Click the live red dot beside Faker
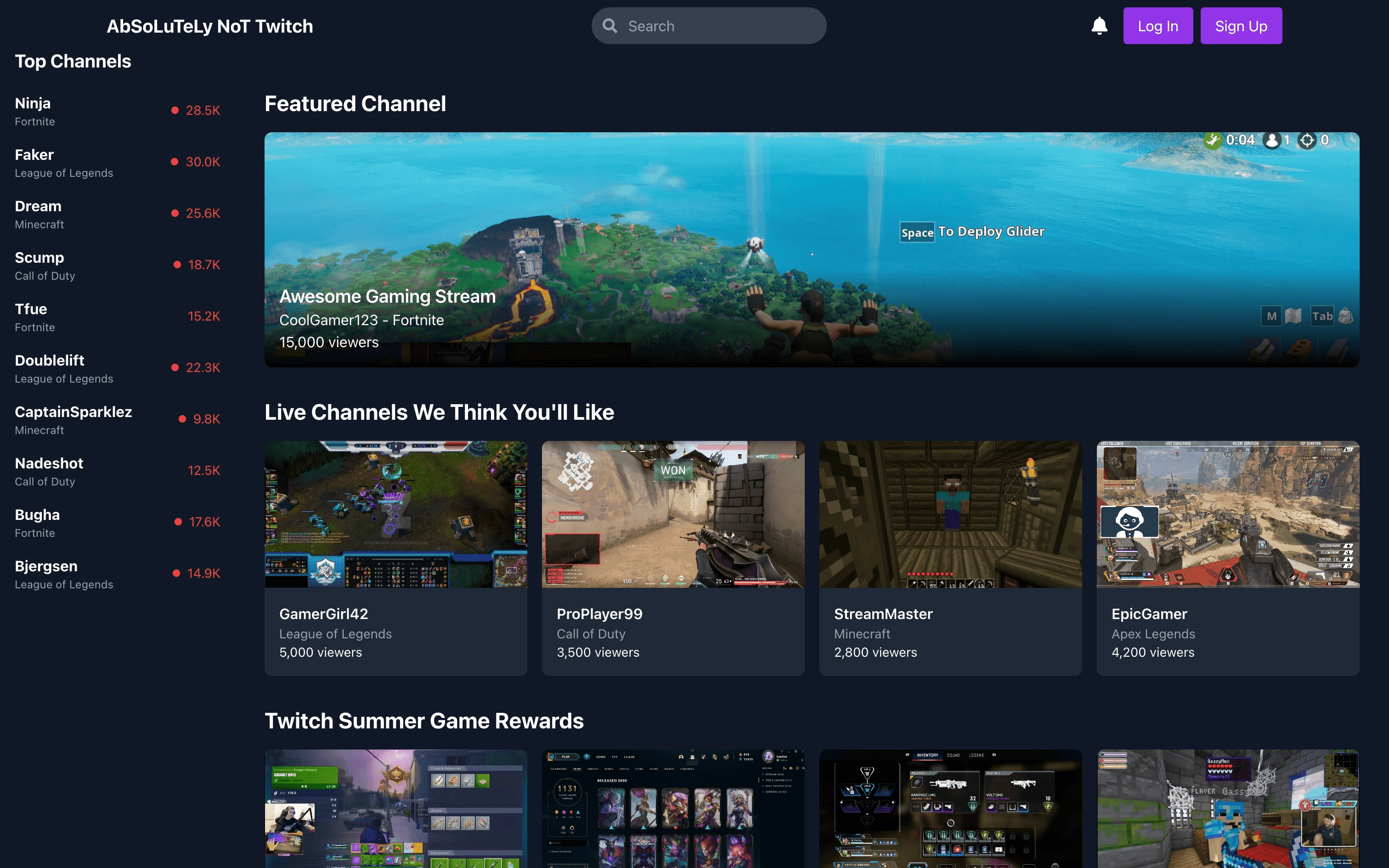This screenshot has height=868, width=1389. point(175,162)
